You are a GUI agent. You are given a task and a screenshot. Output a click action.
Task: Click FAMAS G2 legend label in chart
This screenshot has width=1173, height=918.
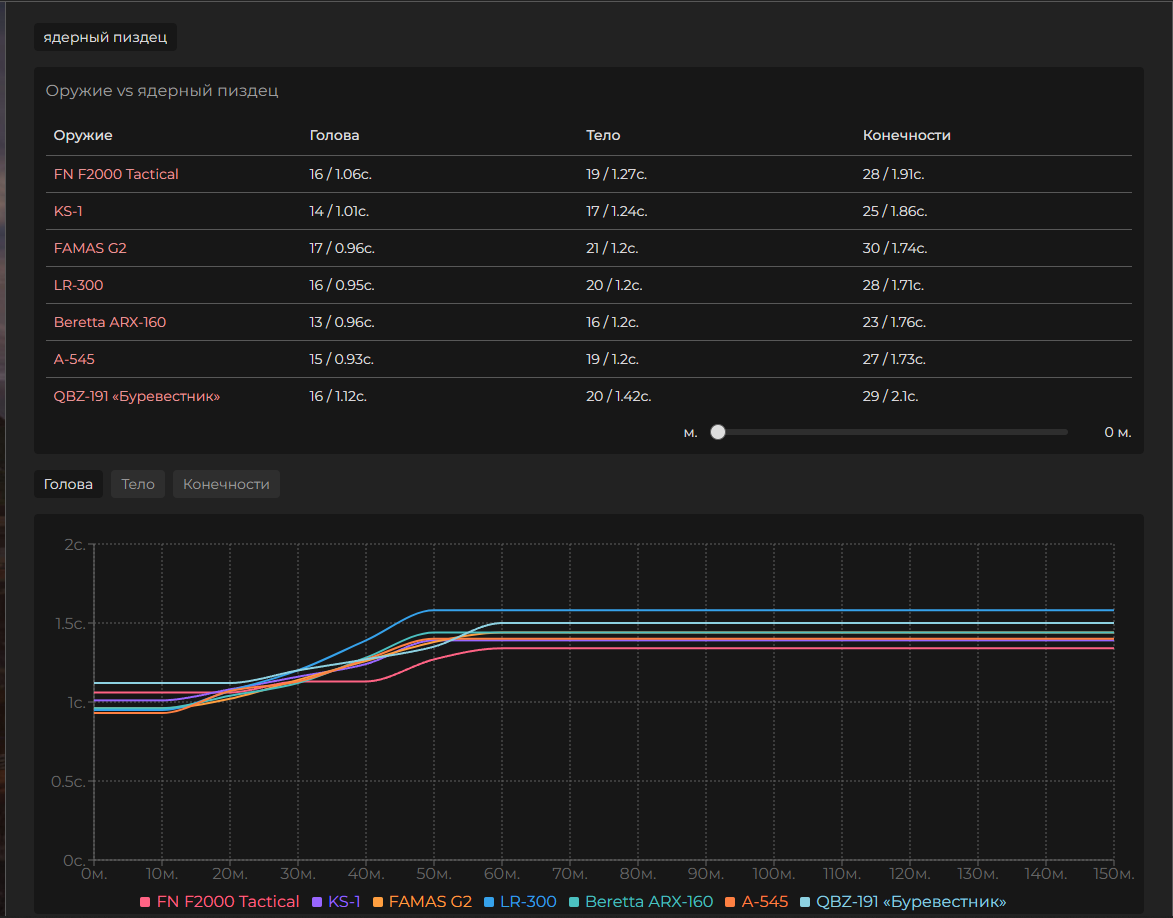coord(430,902)
